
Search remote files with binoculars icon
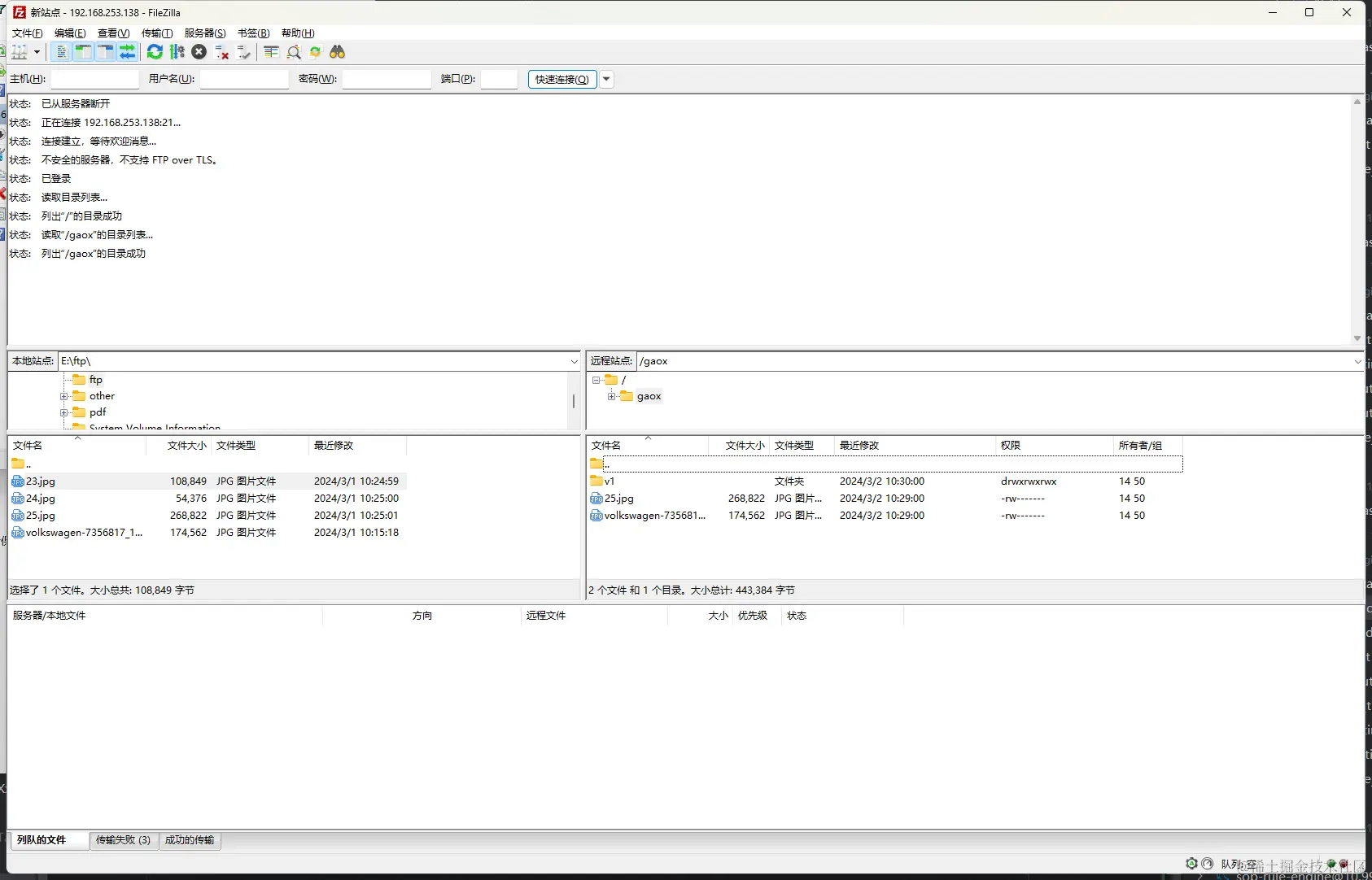337,52
